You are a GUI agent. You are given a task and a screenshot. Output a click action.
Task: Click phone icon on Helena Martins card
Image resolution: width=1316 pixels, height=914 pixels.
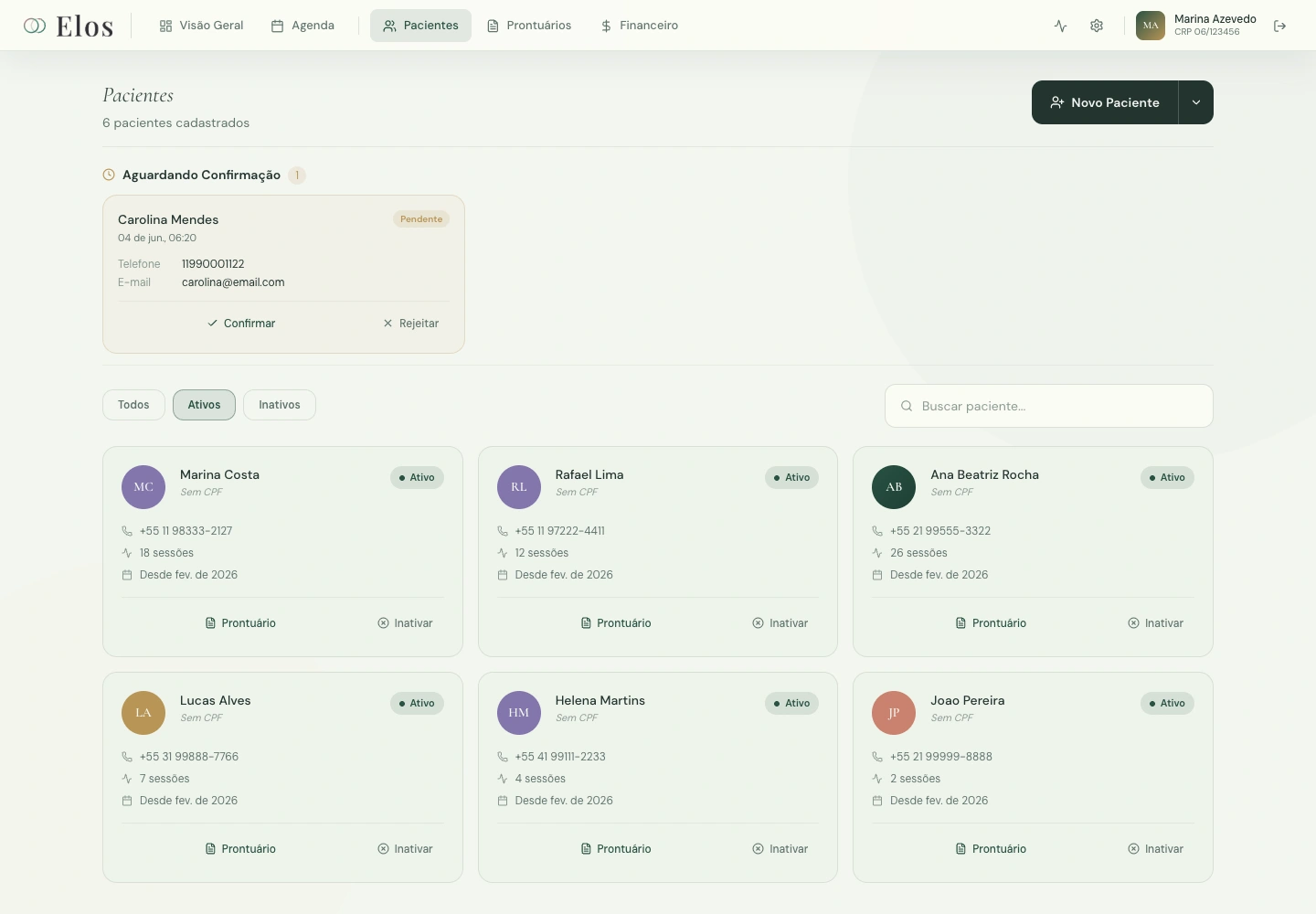503,757
